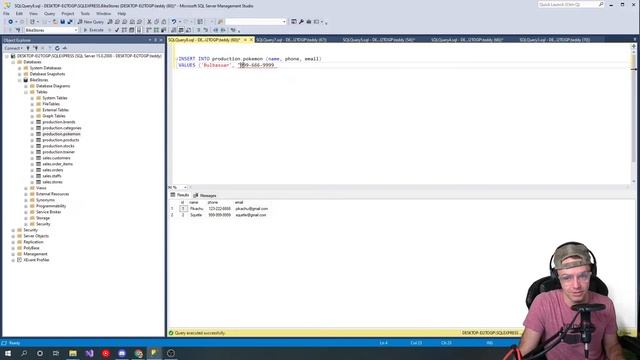
Task: Open the Discord taskbar icon
Action: tap(122, 353)
